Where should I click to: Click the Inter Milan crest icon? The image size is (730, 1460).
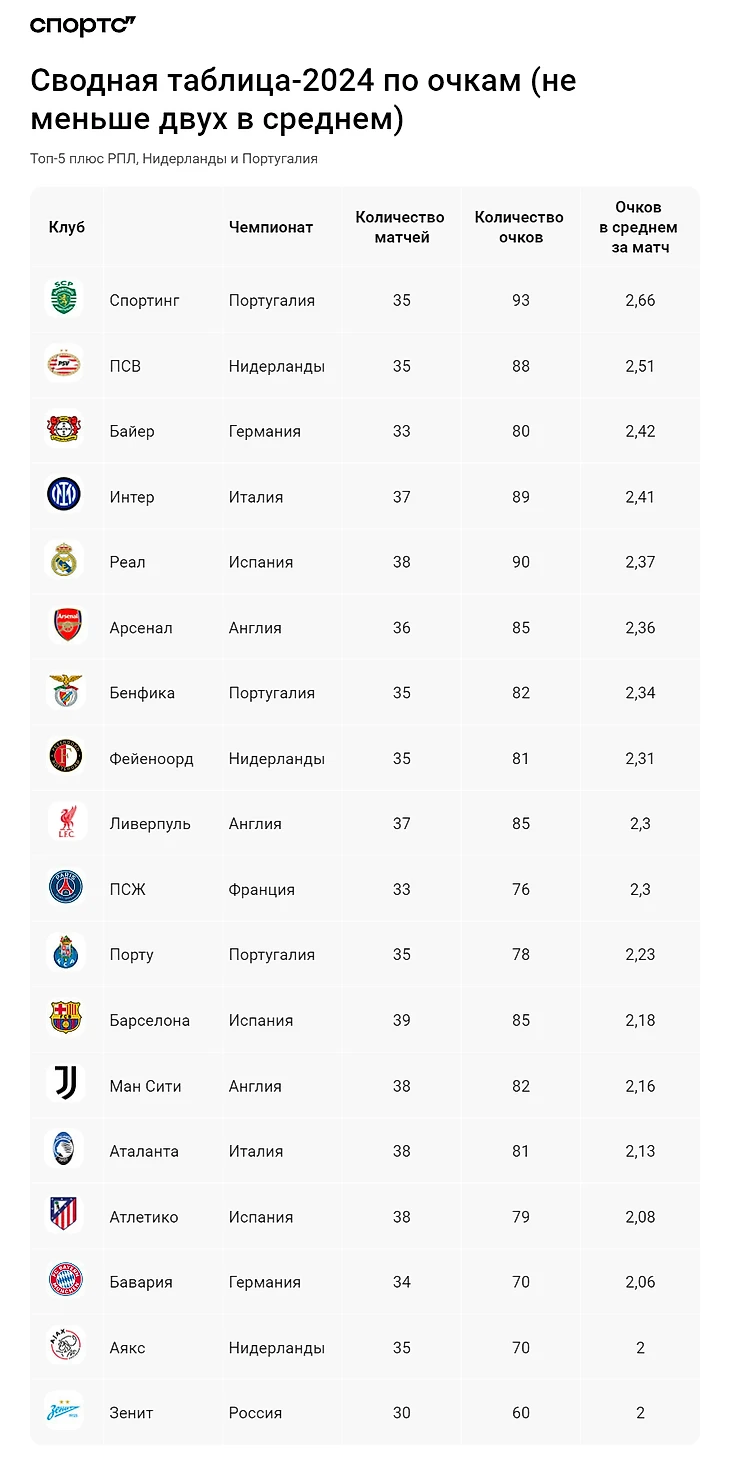(65, 496)
